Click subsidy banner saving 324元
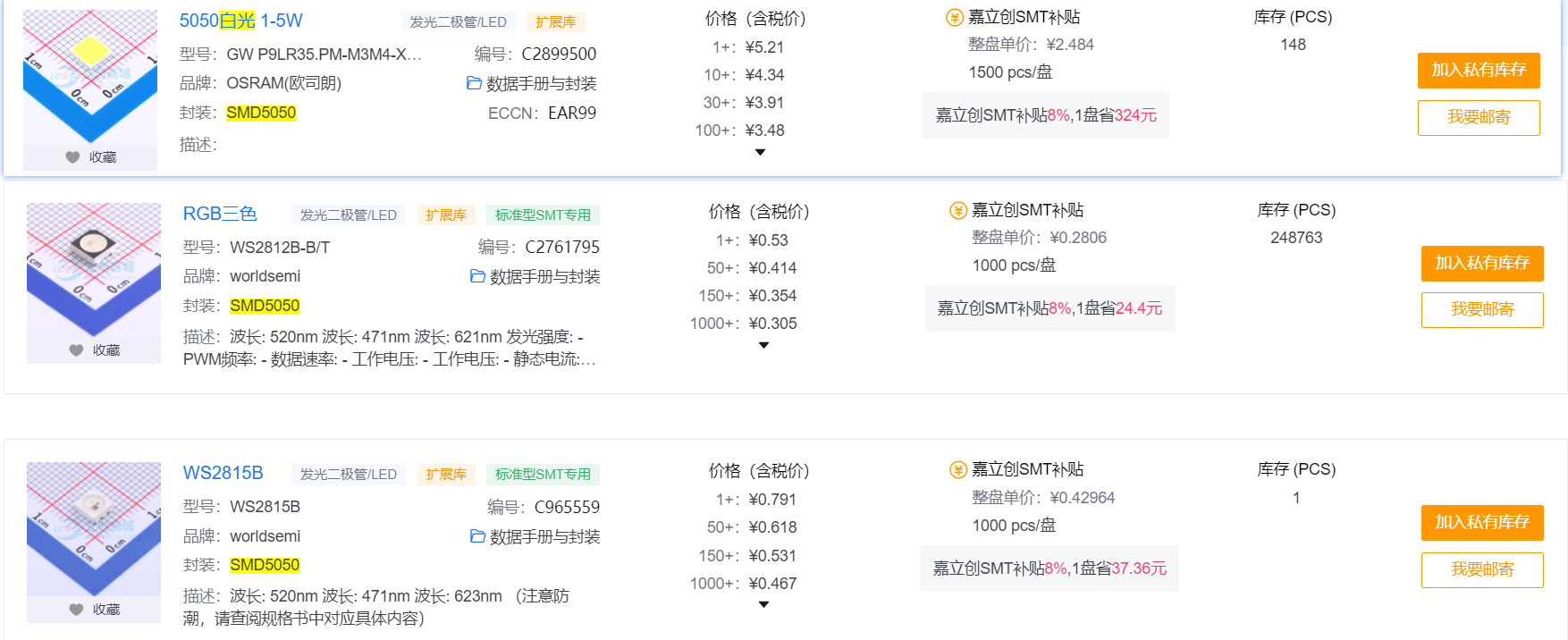This screenshot has height=640, width=1568. tap(1046, 115)
